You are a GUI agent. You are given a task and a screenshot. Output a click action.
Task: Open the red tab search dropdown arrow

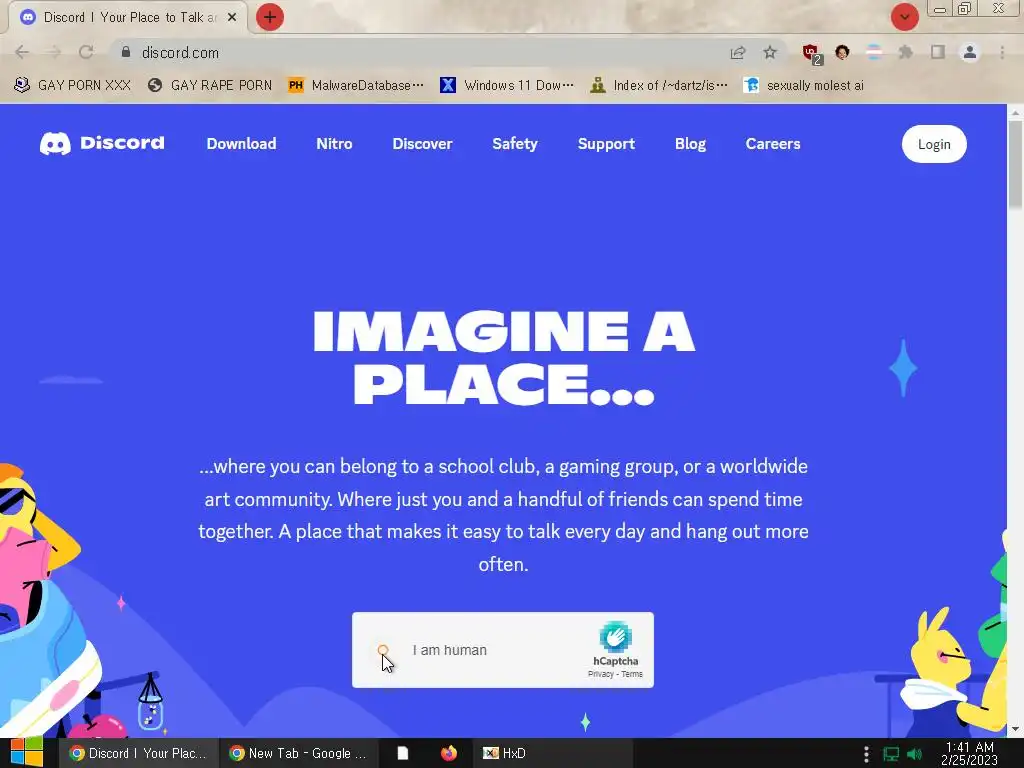click(904, 17)
